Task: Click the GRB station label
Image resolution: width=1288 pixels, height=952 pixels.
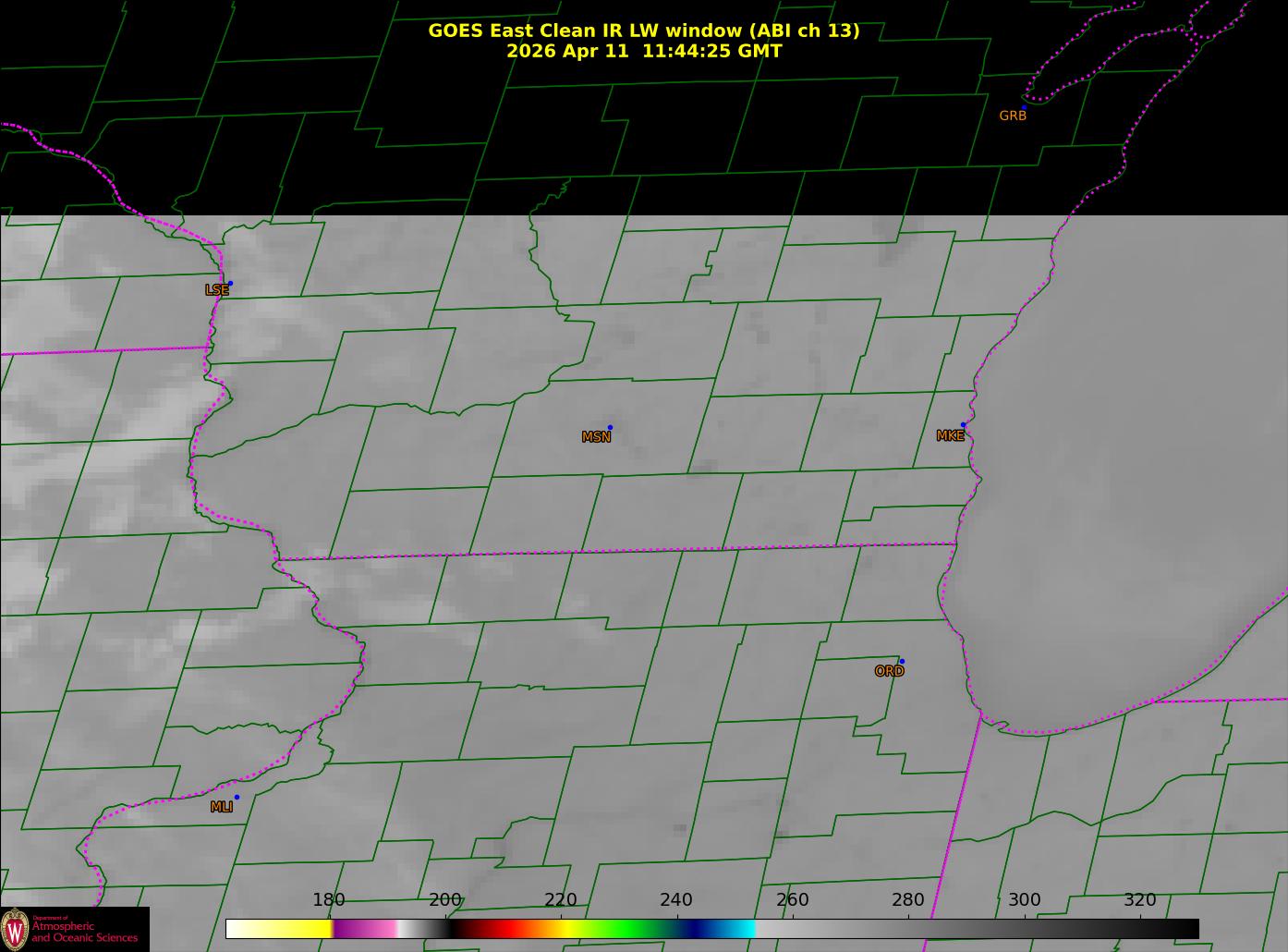Action: coord(1013,116)
